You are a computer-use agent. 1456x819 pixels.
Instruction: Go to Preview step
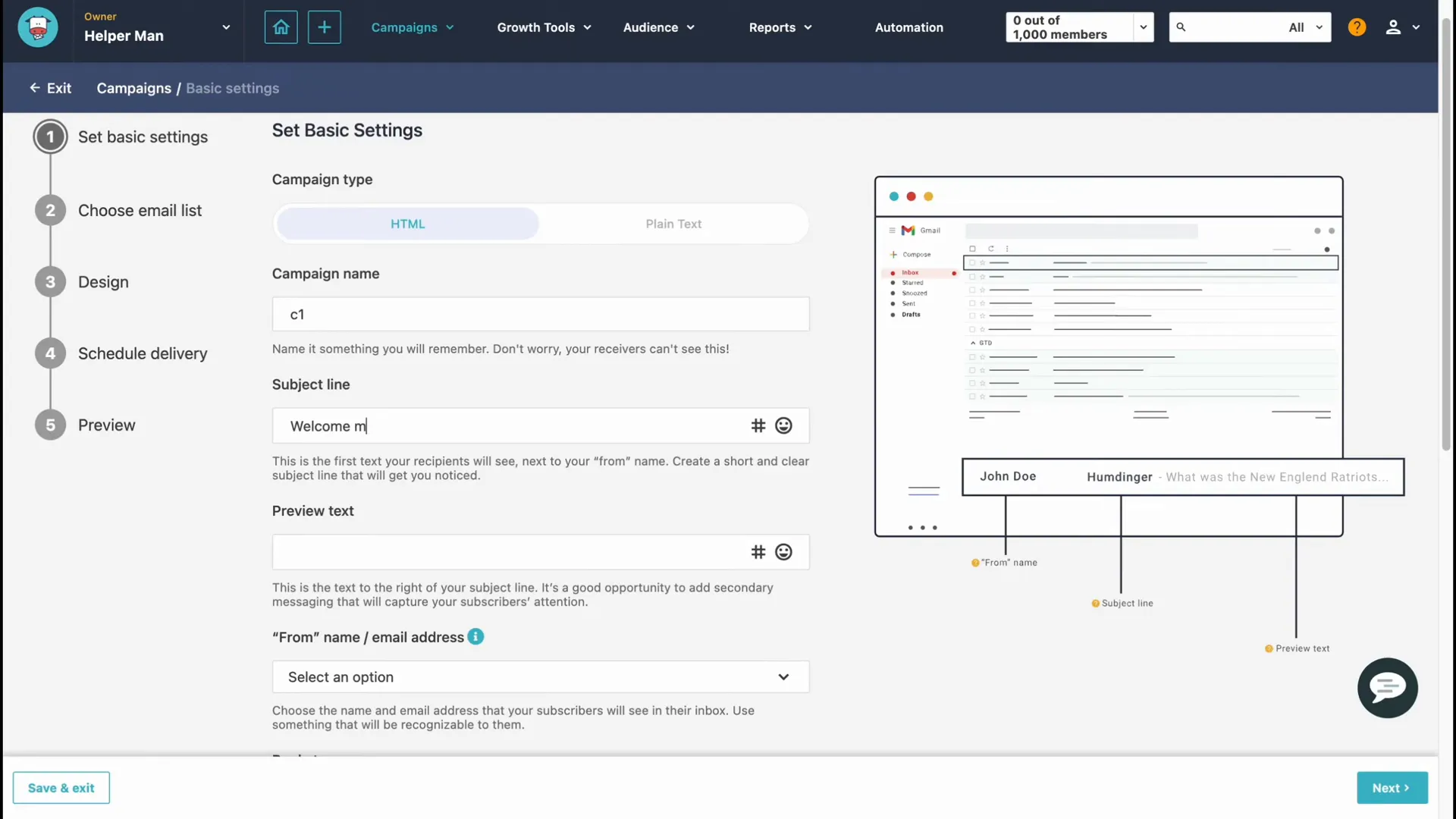pos(106,425)
